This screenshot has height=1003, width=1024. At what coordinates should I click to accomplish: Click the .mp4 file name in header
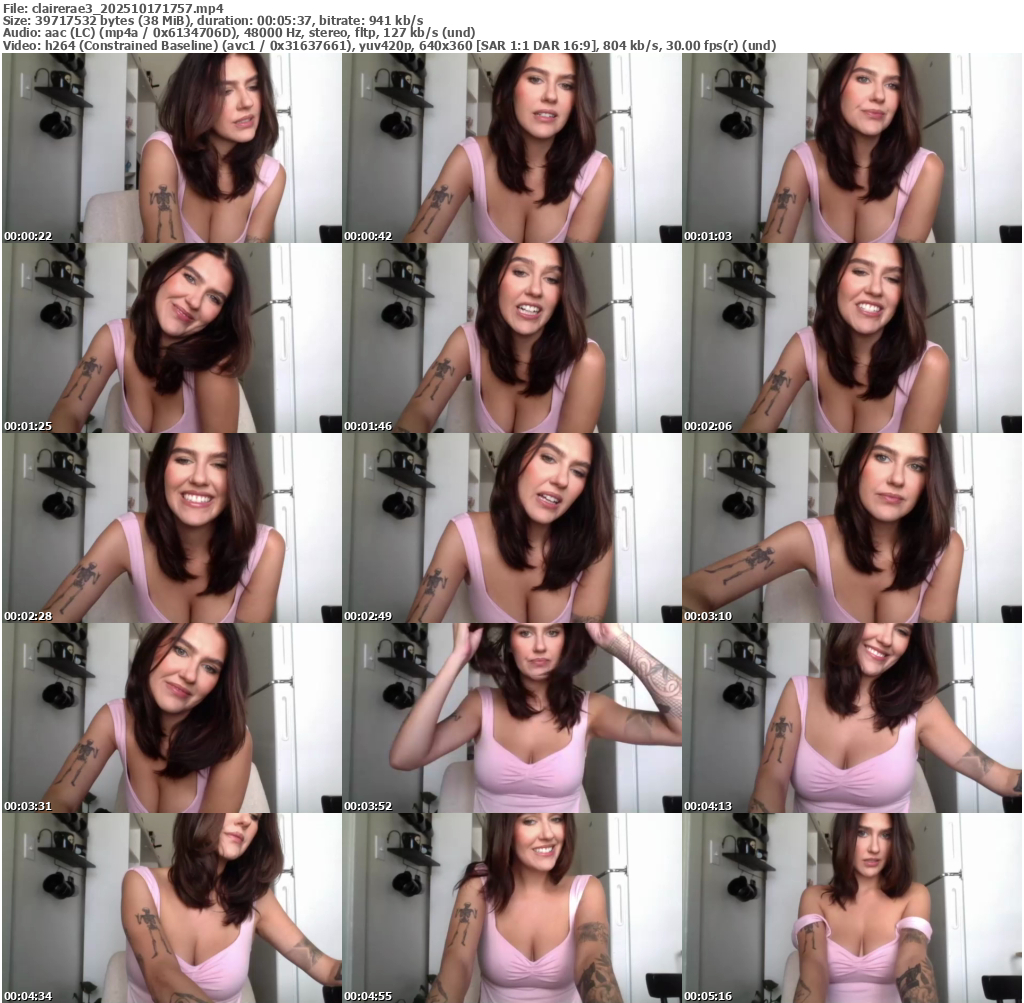127,8
